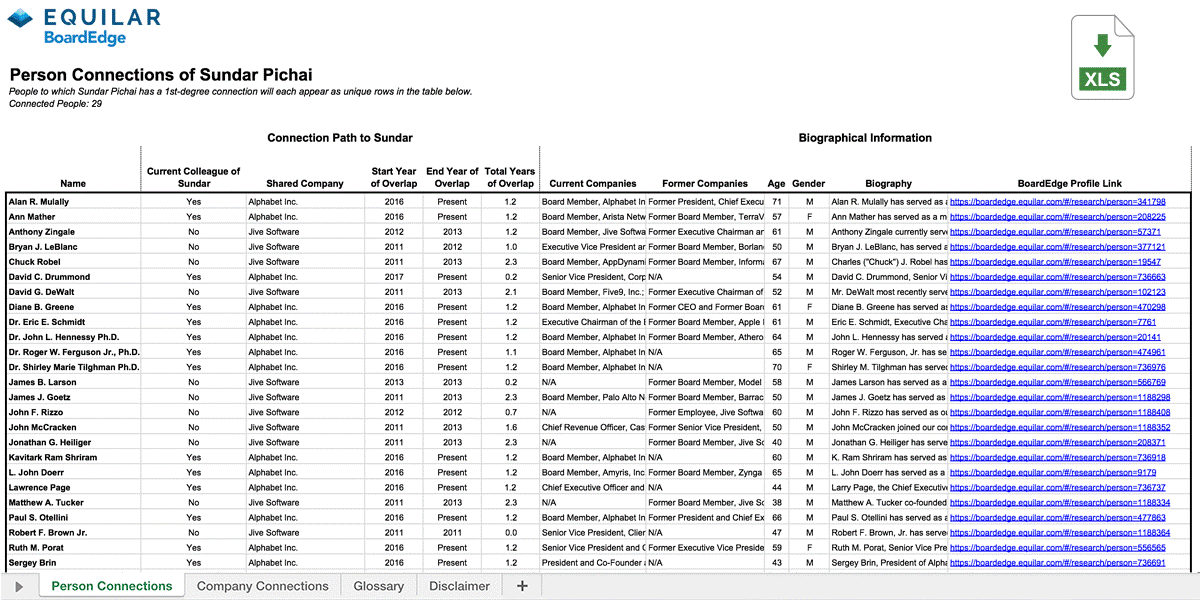Click Dr. Roger W. Ferguson Jr.'s name cell
This screenshot has height=600, width=1200.
pyautogui.click(x=73, y=352)
